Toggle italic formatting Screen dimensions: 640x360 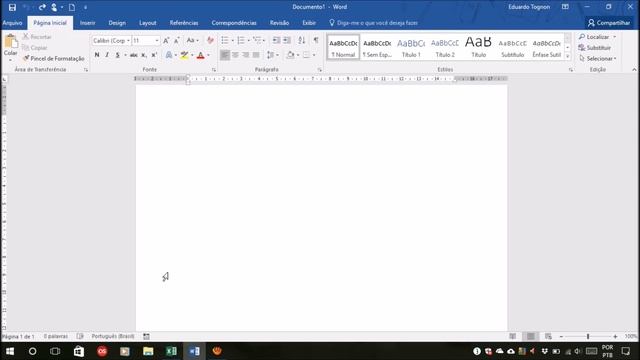pyautogui.click(x=107, y=55)
